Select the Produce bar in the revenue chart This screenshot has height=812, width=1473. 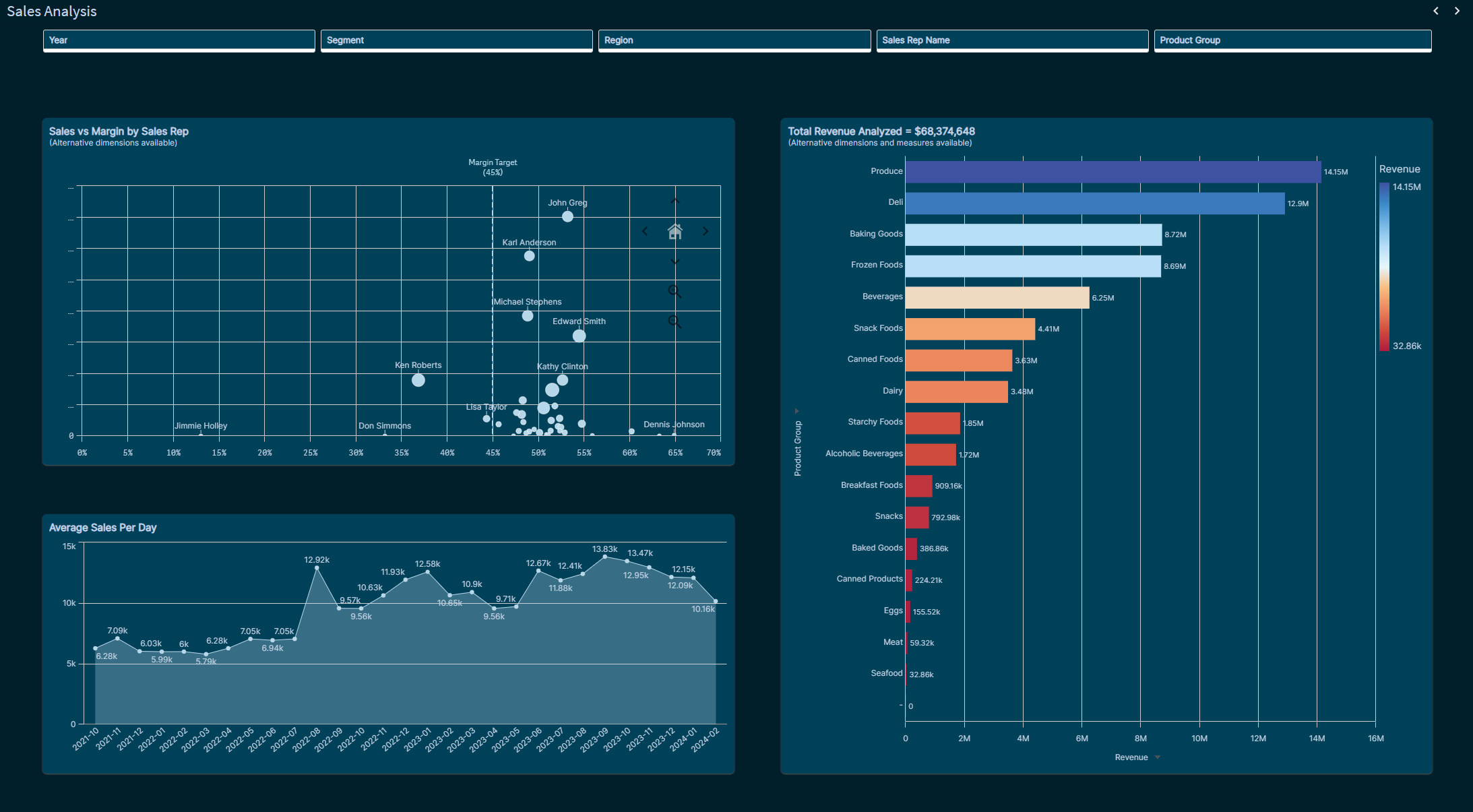click(x=1112, y=171)
